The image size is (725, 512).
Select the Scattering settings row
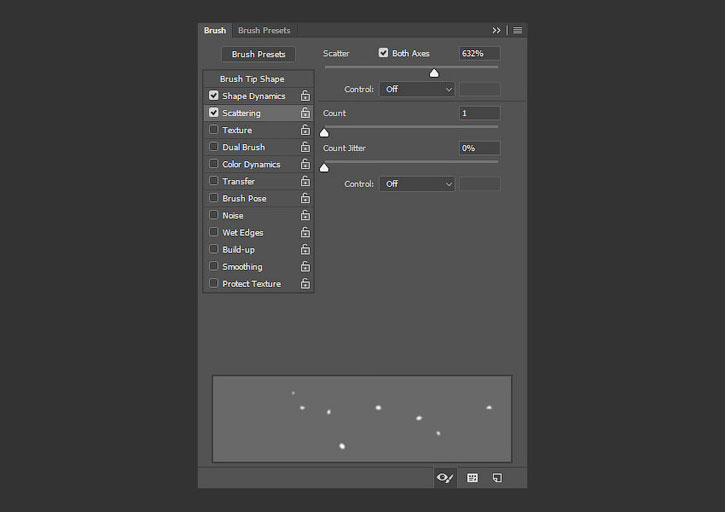point(259,113)
